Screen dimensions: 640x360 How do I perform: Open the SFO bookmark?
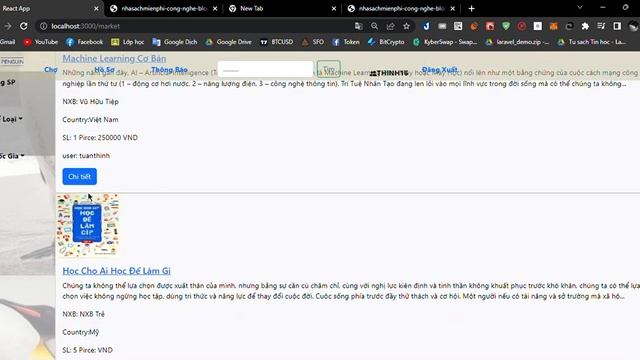(x=313, y=42)
